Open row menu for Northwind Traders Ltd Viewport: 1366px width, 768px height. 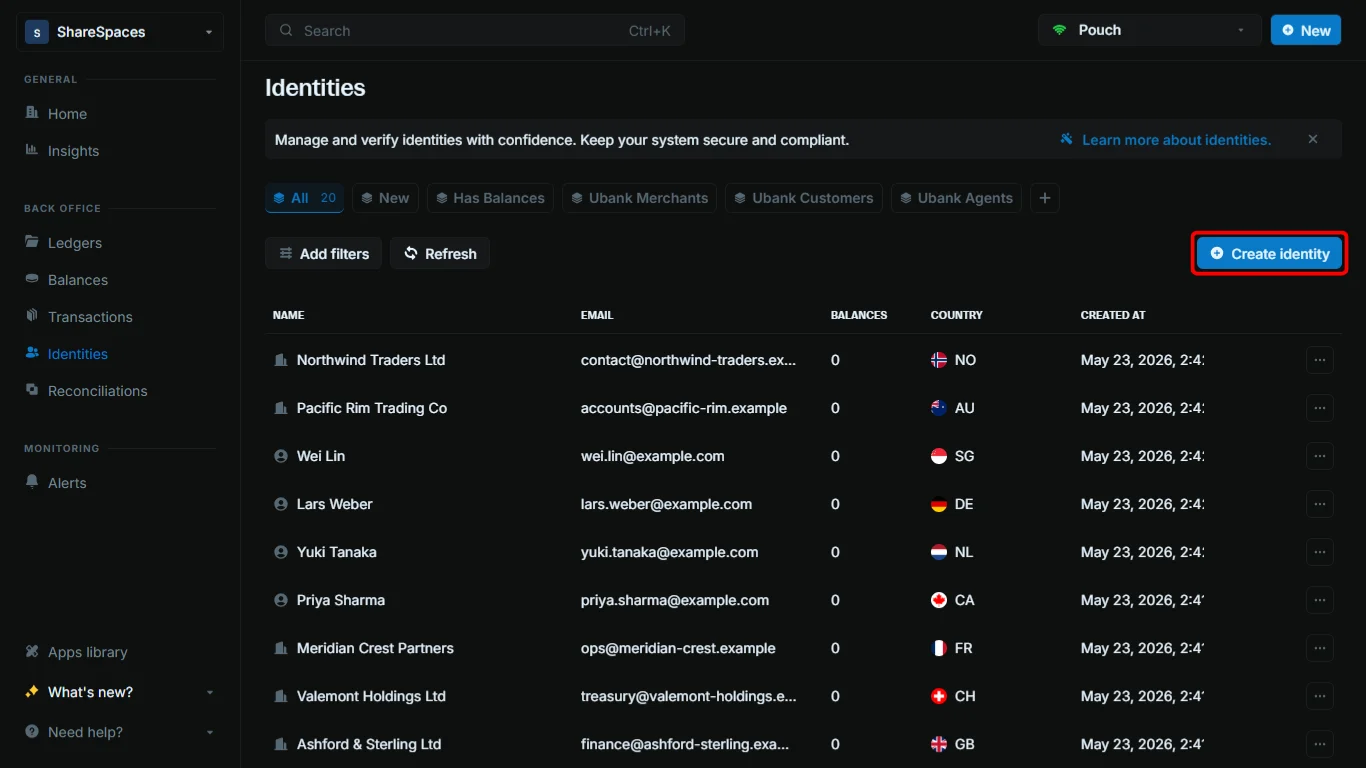tap(1320, 360)
